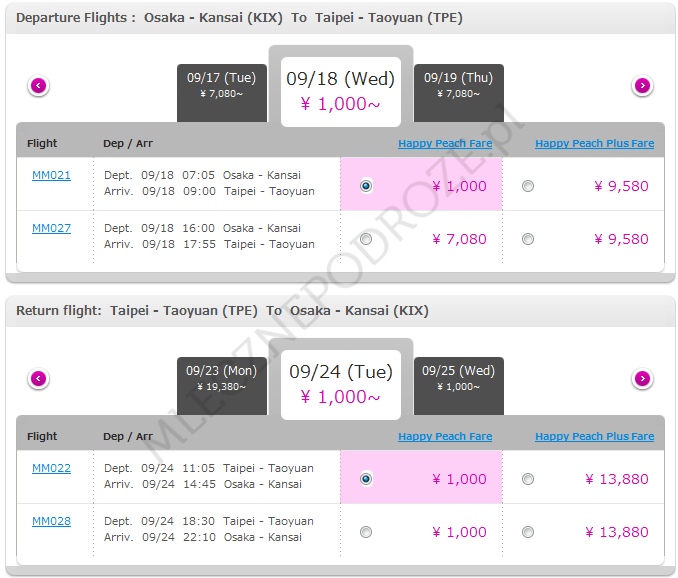Go to previous departure dates arrow

click(39, 86)
